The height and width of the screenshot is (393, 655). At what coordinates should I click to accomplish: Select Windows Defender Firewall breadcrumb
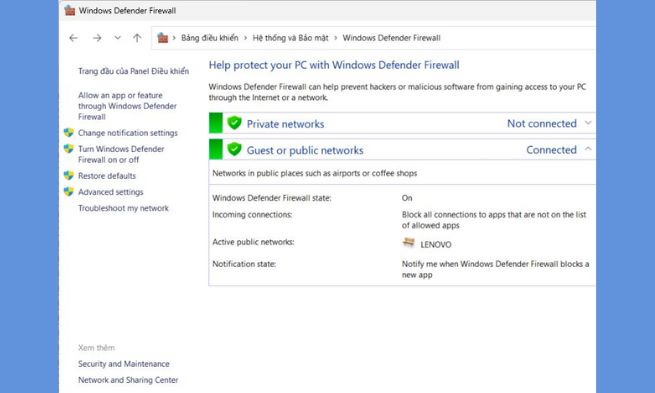point(391,38)
